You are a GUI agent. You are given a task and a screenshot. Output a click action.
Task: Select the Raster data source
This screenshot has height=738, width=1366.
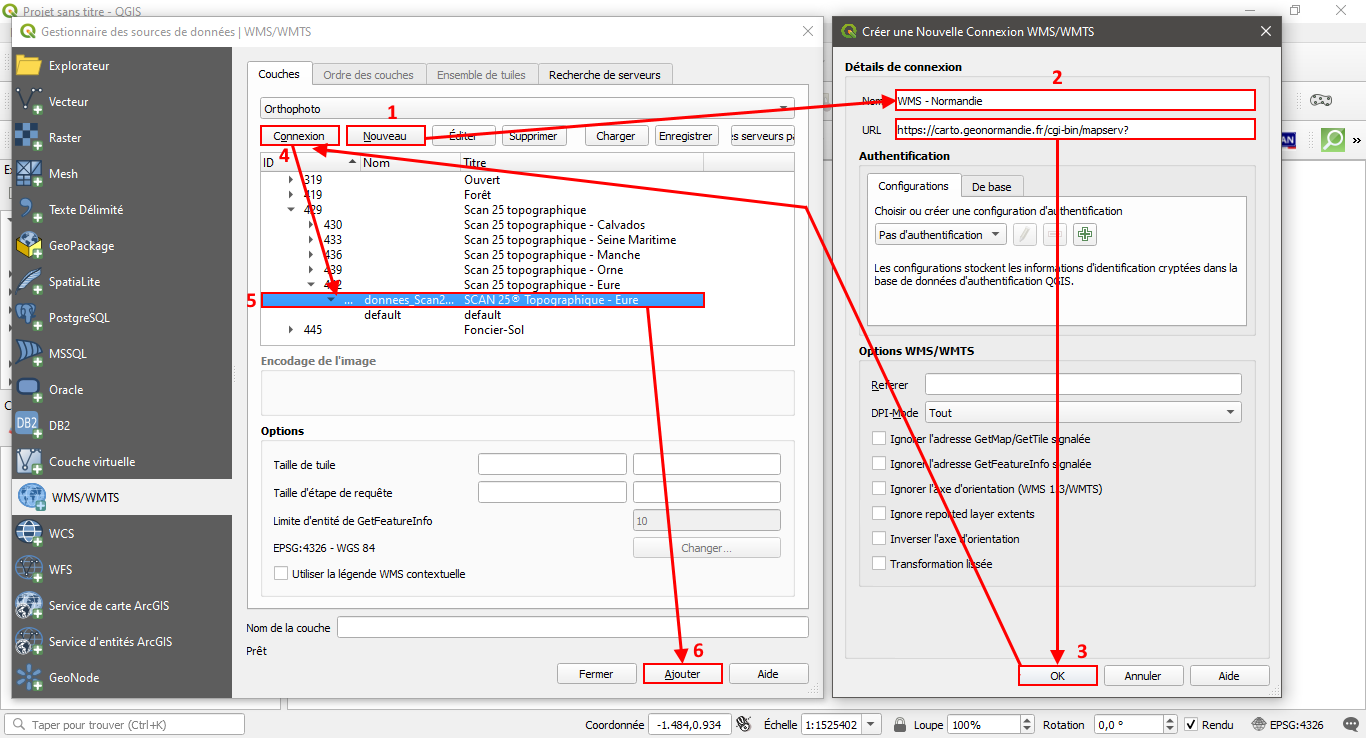(x=122, y=138)
